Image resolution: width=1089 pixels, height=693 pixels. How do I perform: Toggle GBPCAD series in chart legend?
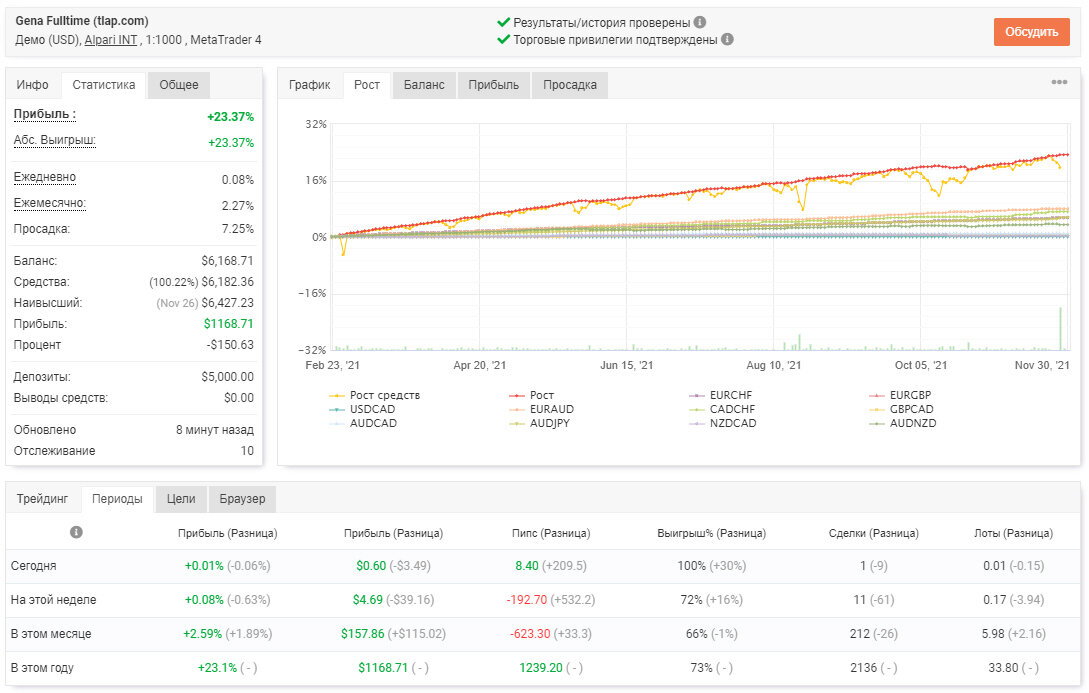901,409
